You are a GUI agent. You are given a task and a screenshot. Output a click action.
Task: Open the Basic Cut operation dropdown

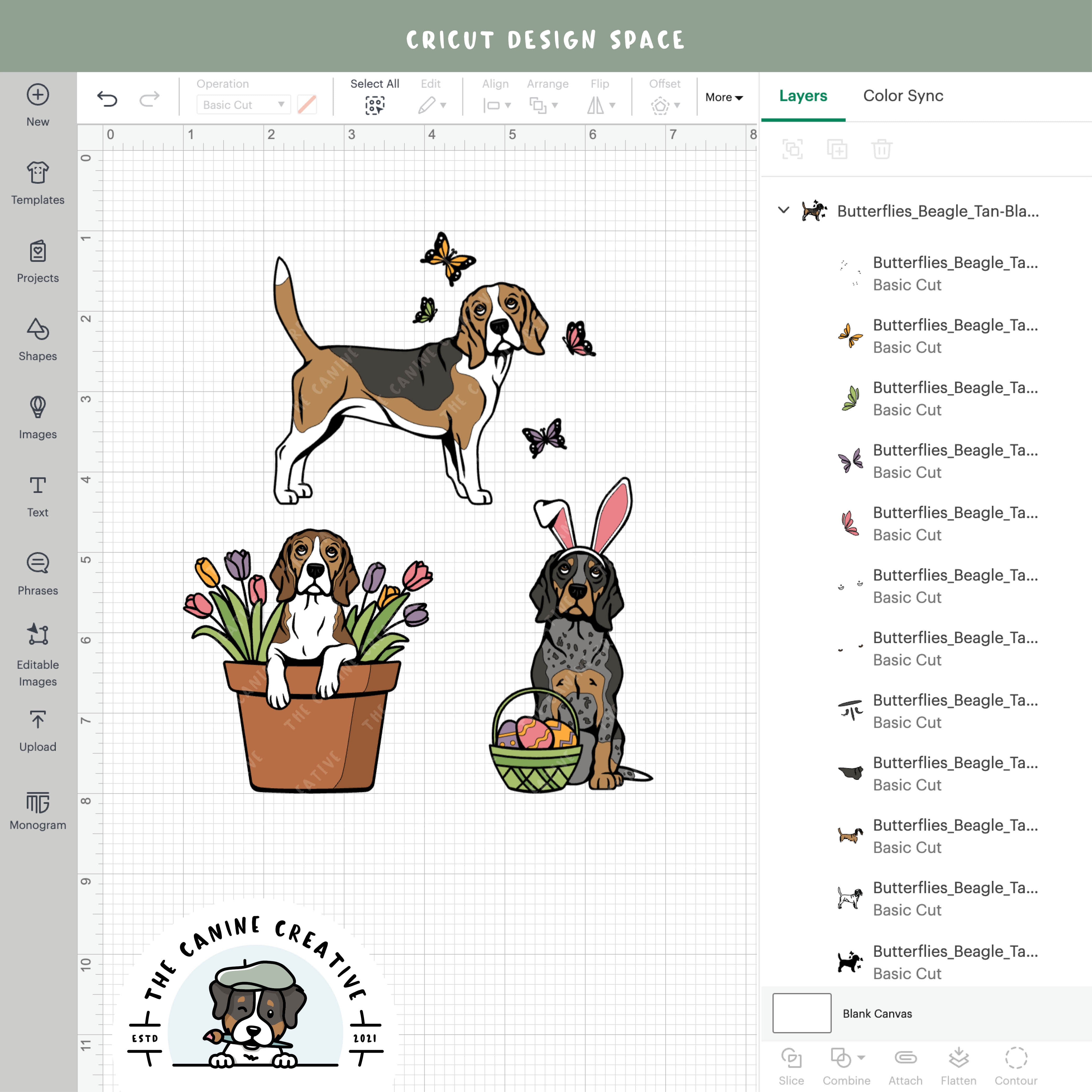[x=242, y=105]
